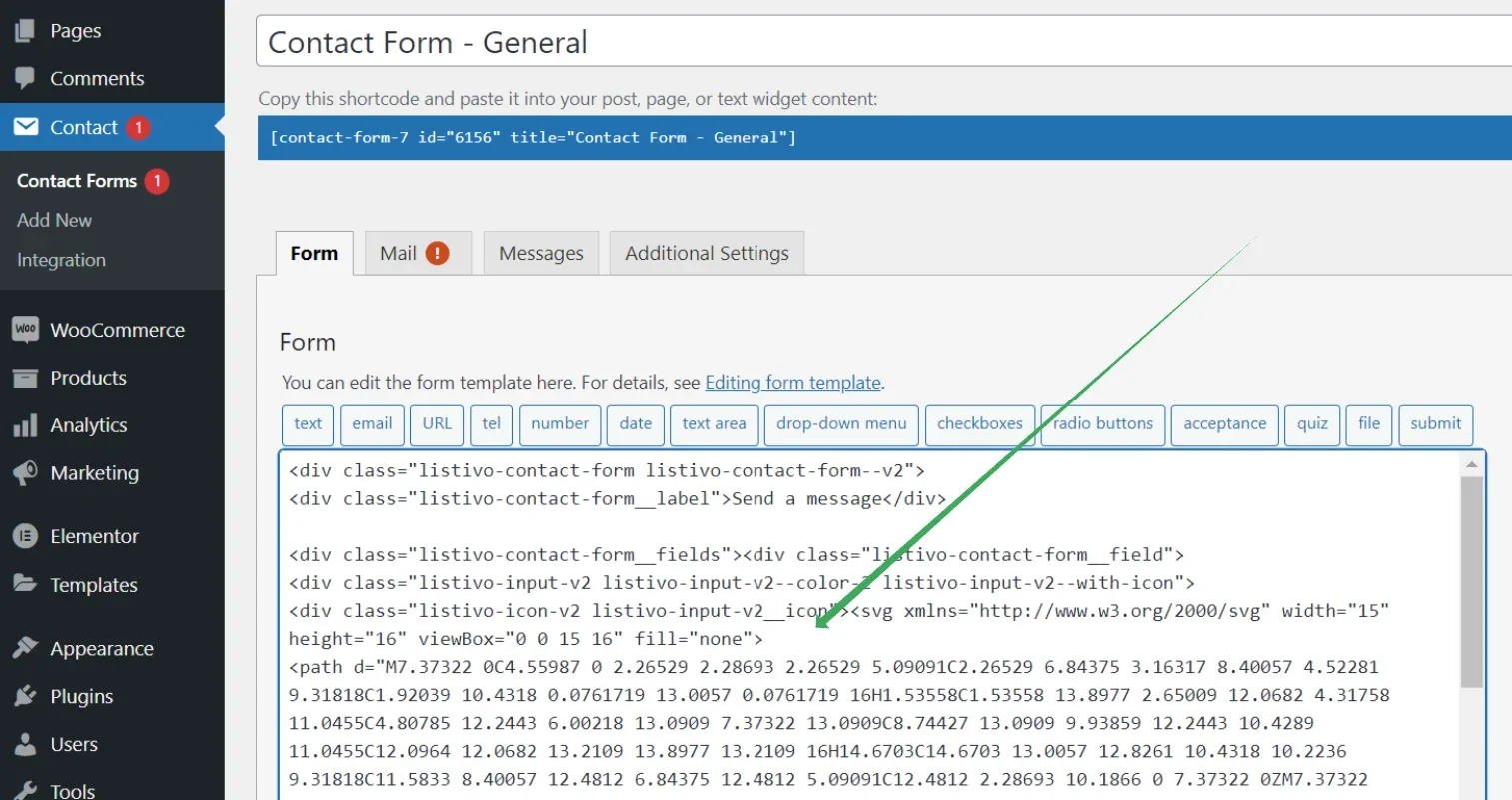Insert an email field tag
The height and width of the screenshot is (800, 1512).
point(372,424)
